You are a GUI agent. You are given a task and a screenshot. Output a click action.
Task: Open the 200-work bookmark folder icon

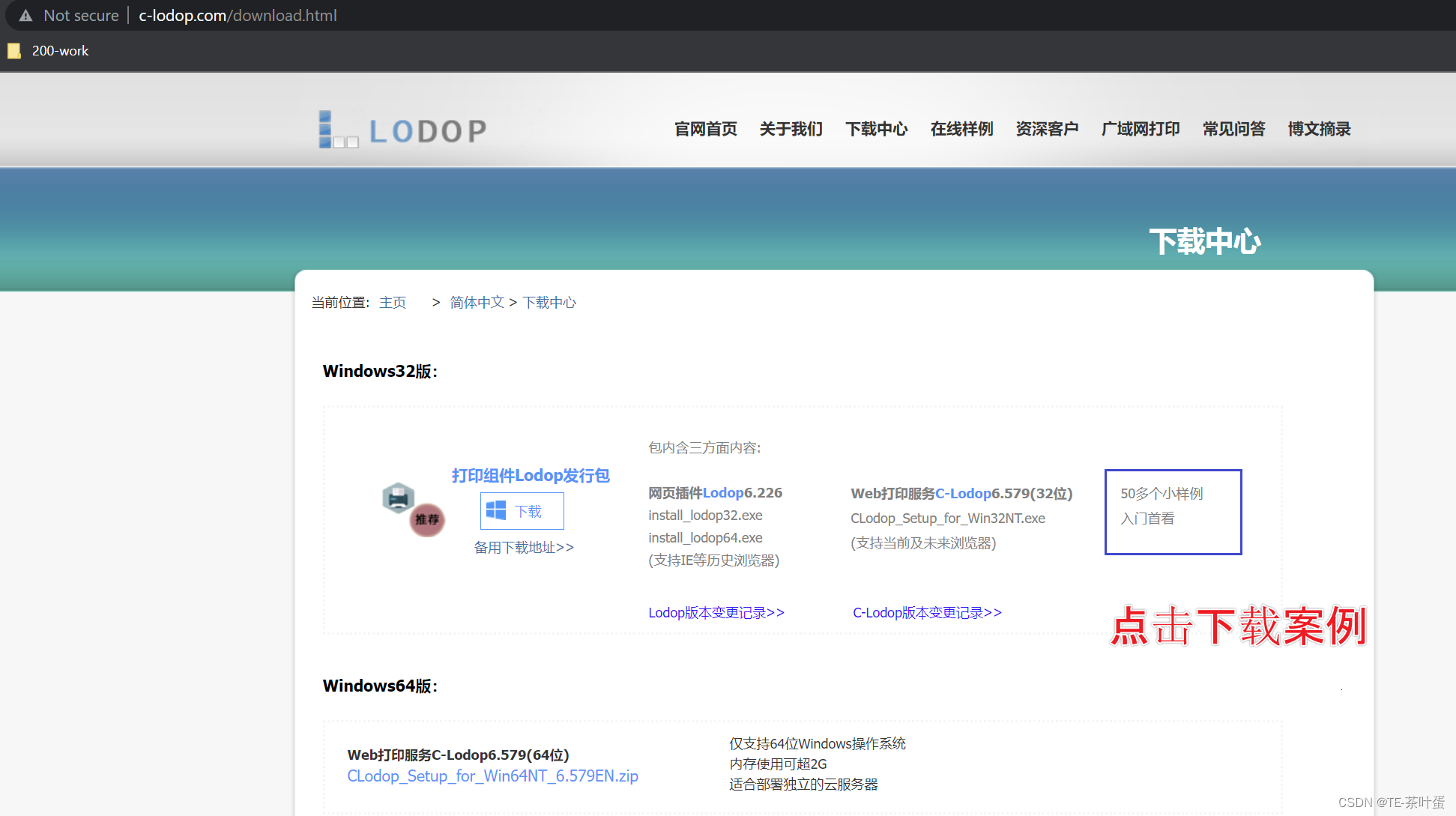click(x=14, y=51)
